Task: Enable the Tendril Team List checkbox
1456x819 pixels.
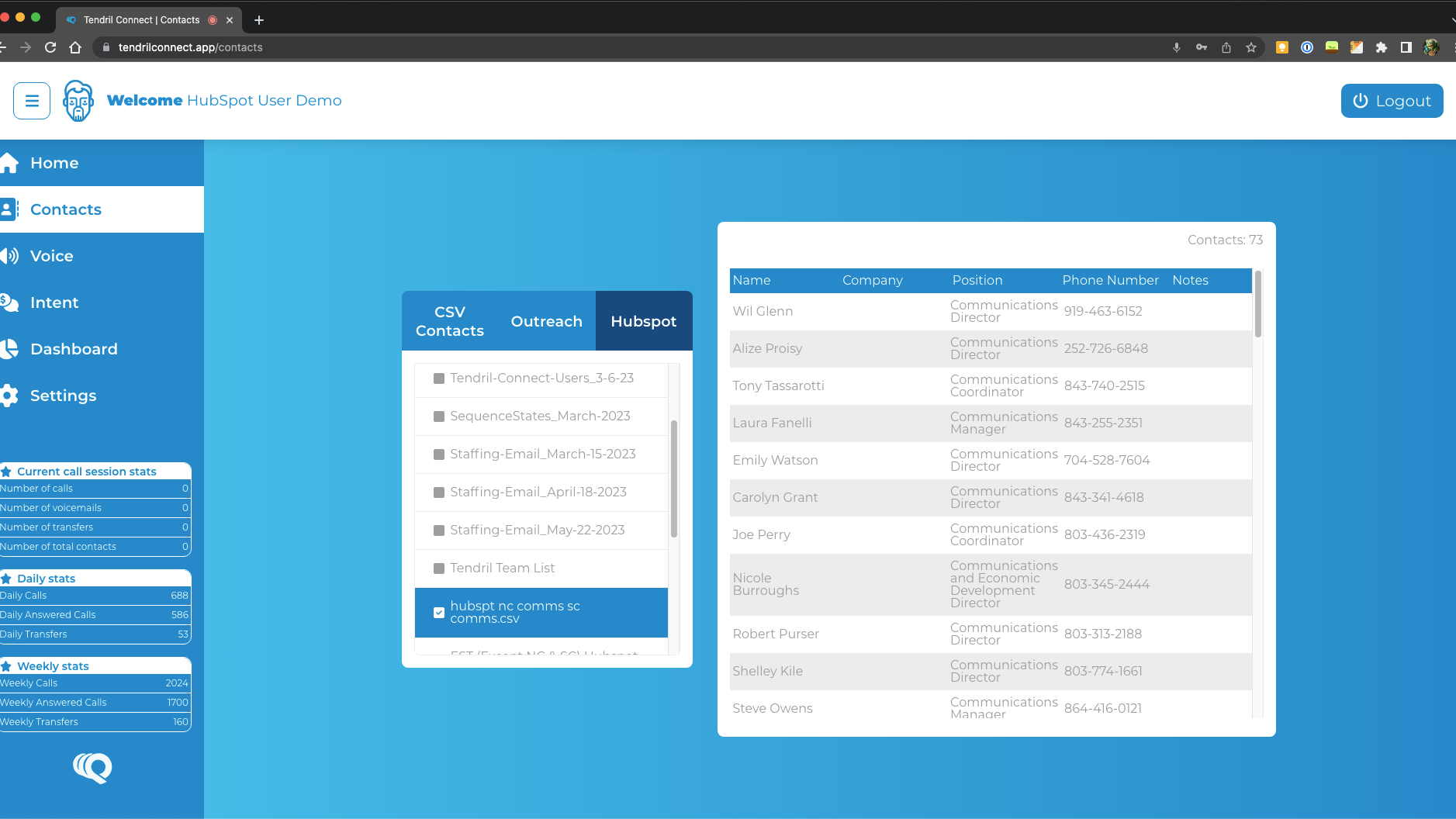Action: [439, 568]
